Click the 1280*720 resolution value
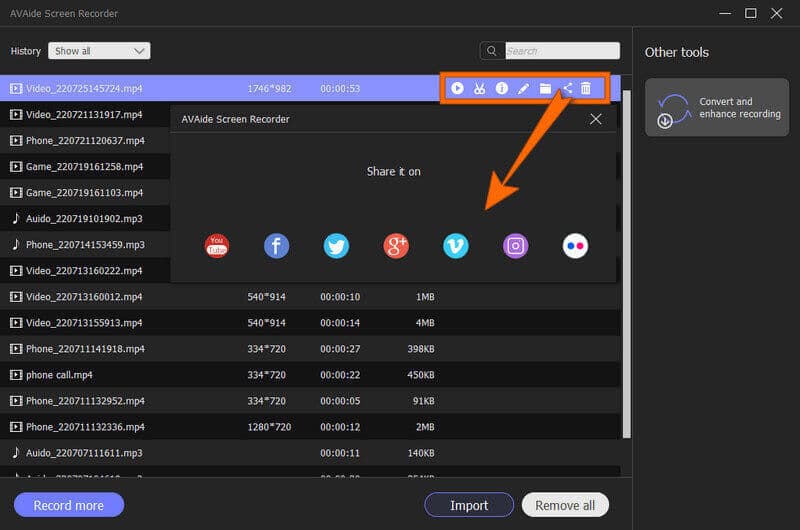 click(x=269, y=427)
